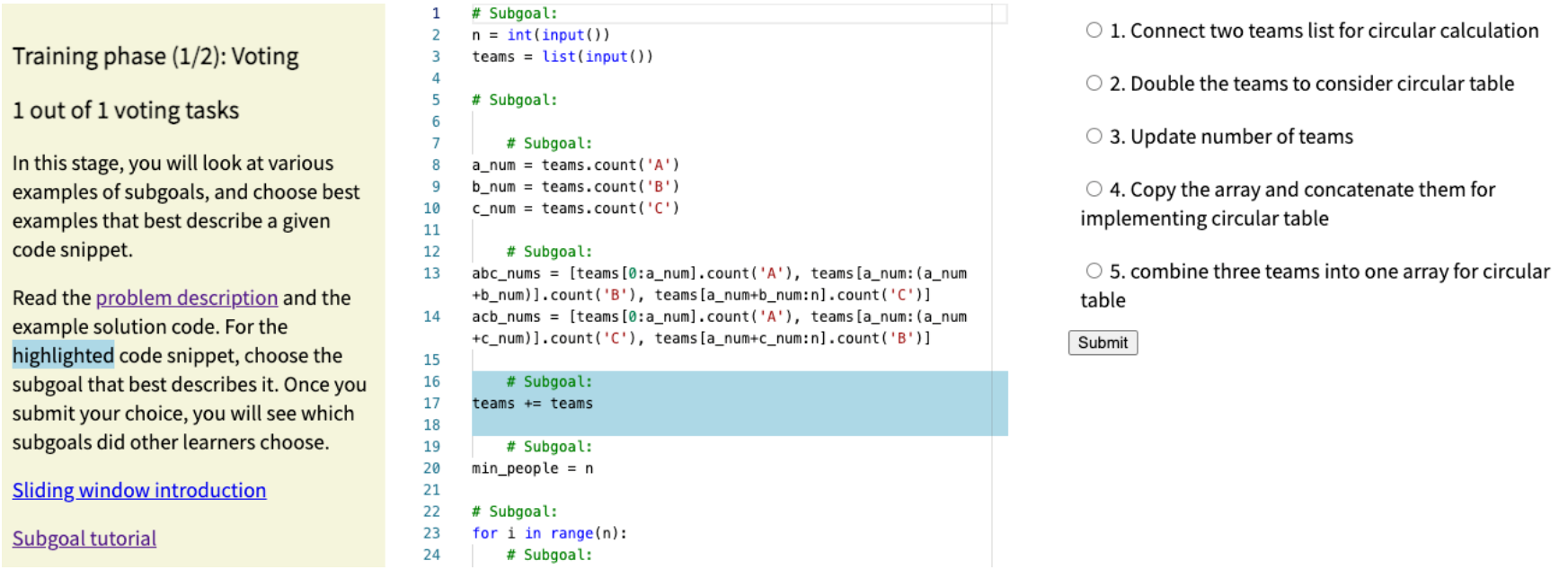
Task: Click the '# Subgoal:' comment on line 24
Action: tap(549, 555)
